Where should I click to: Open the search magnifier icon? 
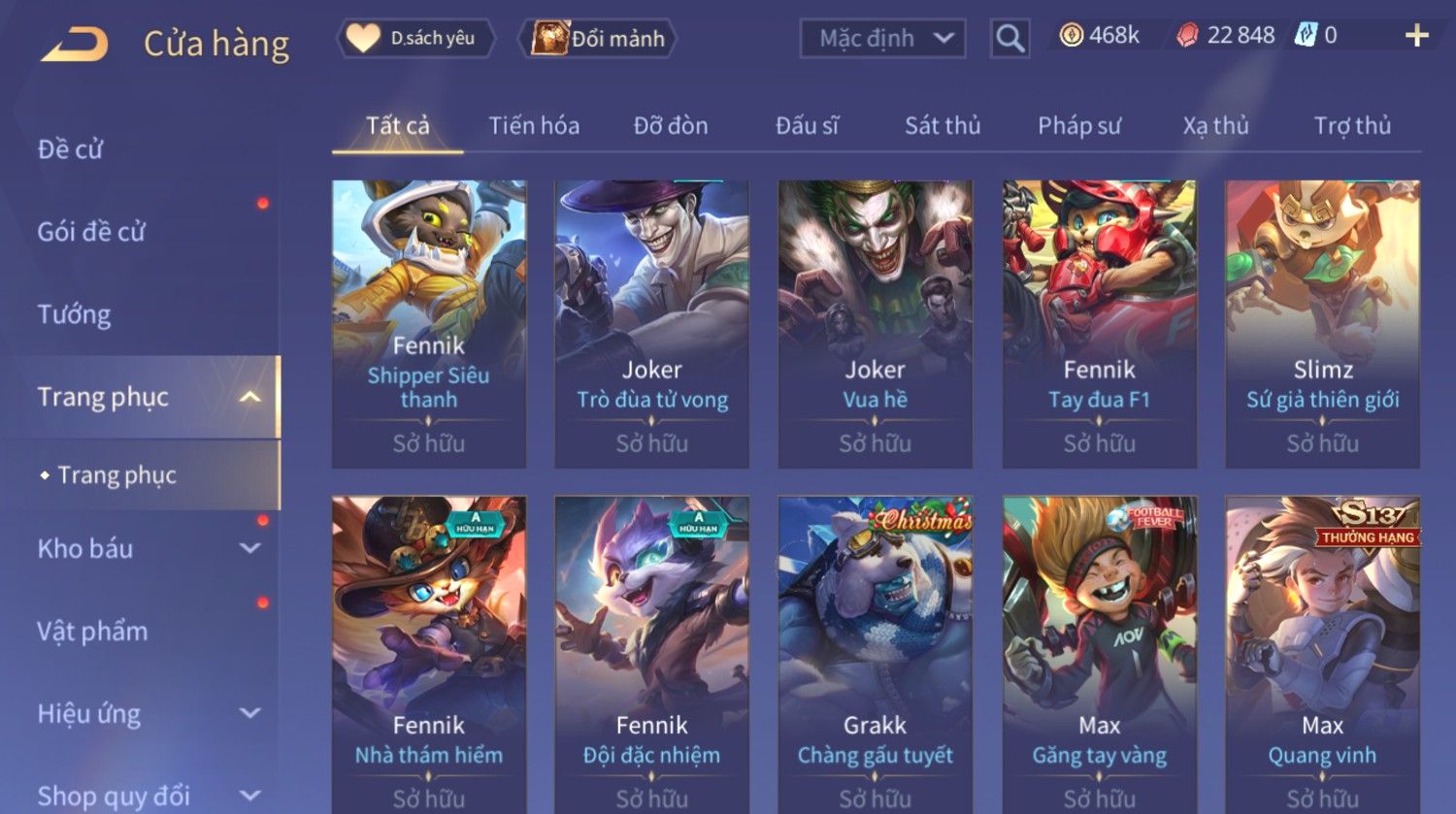1009,39
